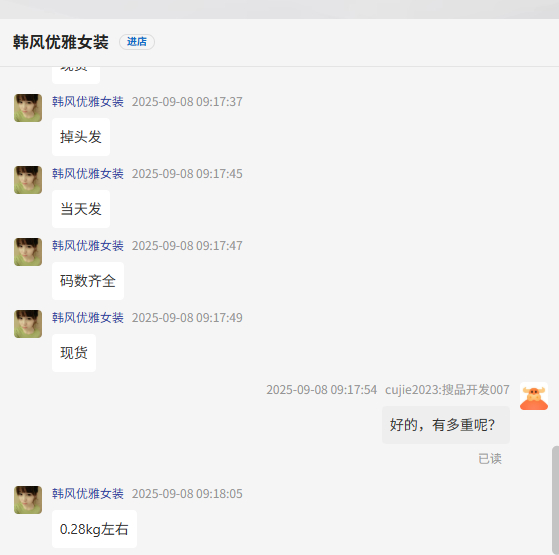Open sender name link at 09:18:05
Image resolution: width=559 pixels, height=555 pixels.
[88, 494]
